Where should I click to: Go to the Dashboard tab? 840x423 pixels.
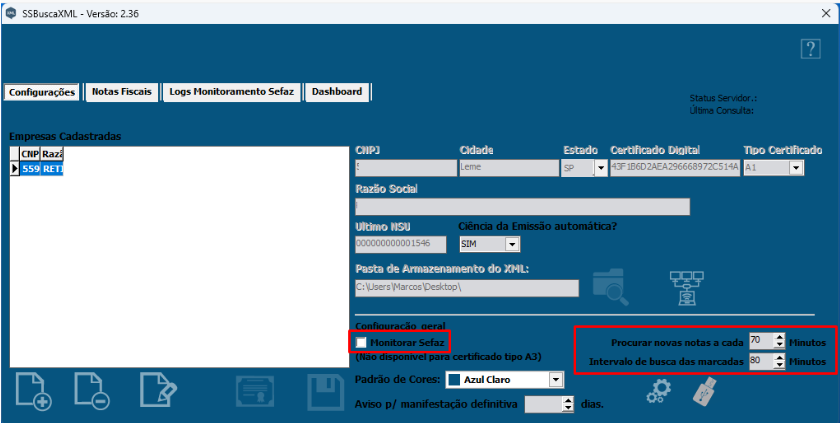point(337,91)
